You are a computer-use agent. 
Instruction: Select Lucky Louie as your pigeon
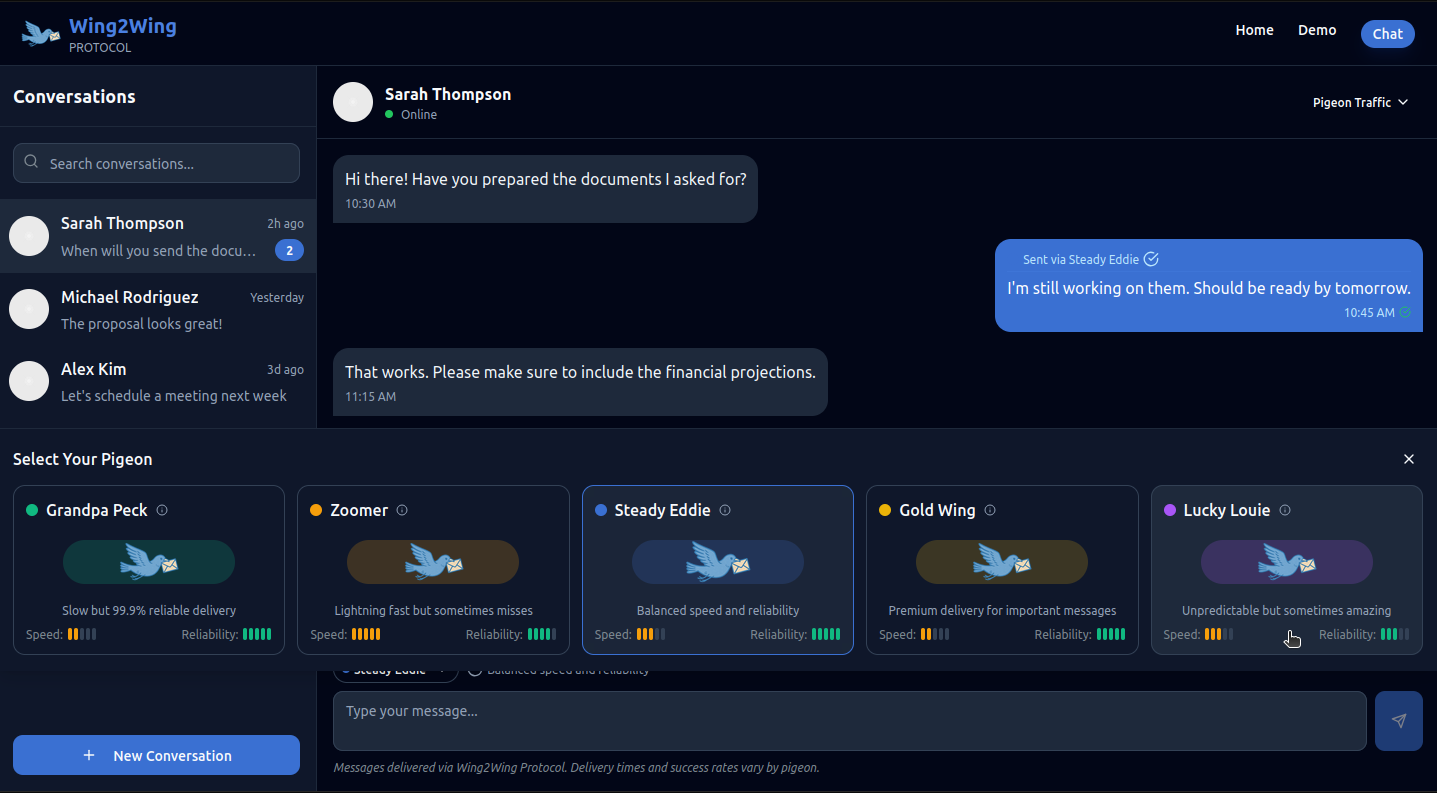1287,570
